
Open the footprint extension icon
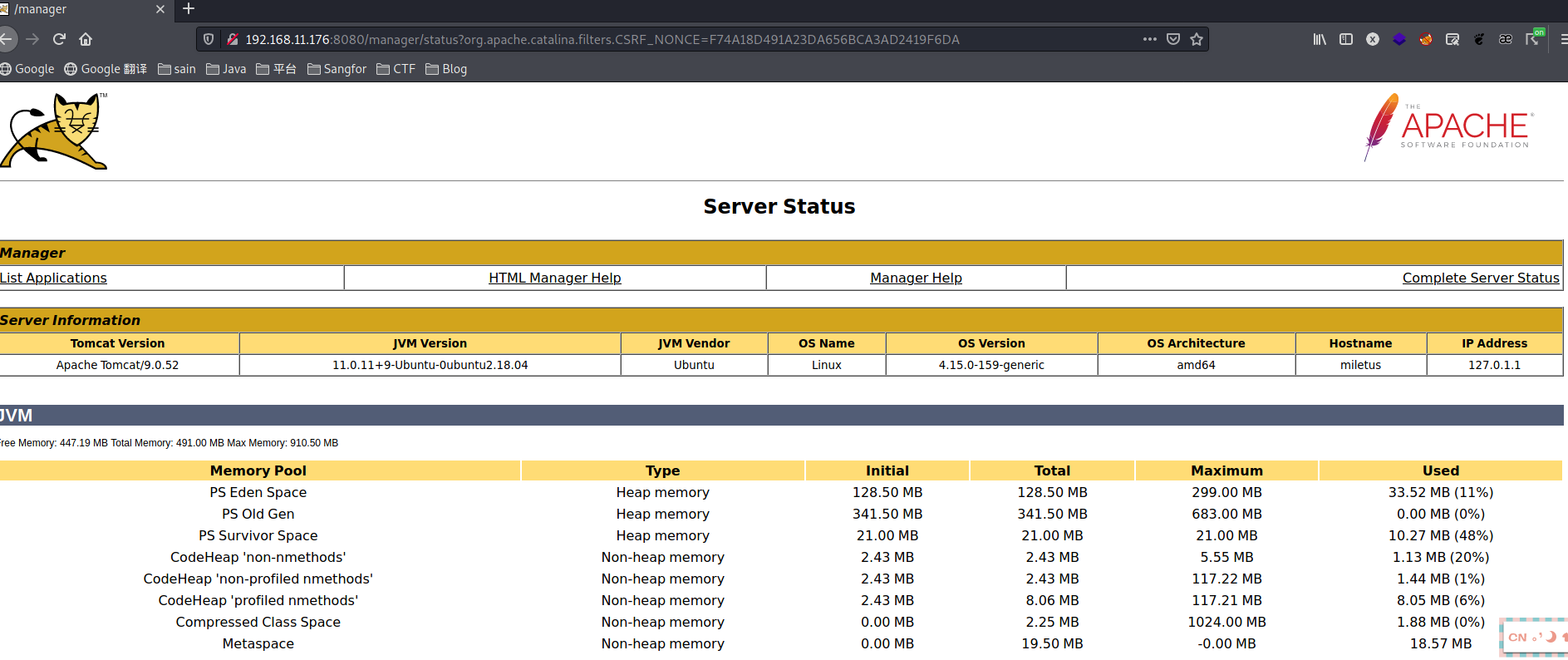(x=1479, y=39)
